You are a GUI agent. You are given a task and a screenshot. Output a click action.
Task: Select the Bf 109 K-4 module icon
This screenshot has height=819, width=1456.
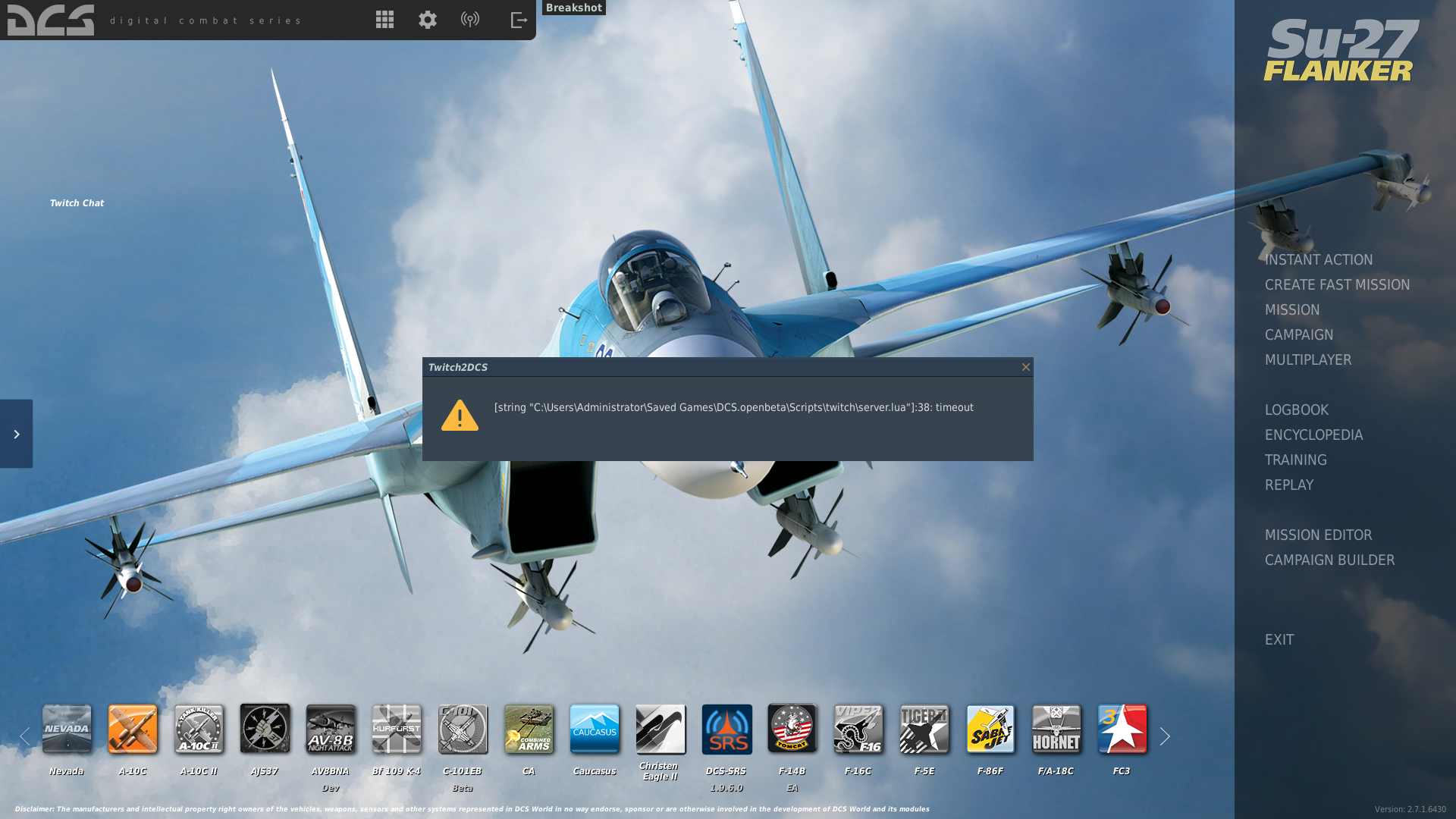coord(397,729)
